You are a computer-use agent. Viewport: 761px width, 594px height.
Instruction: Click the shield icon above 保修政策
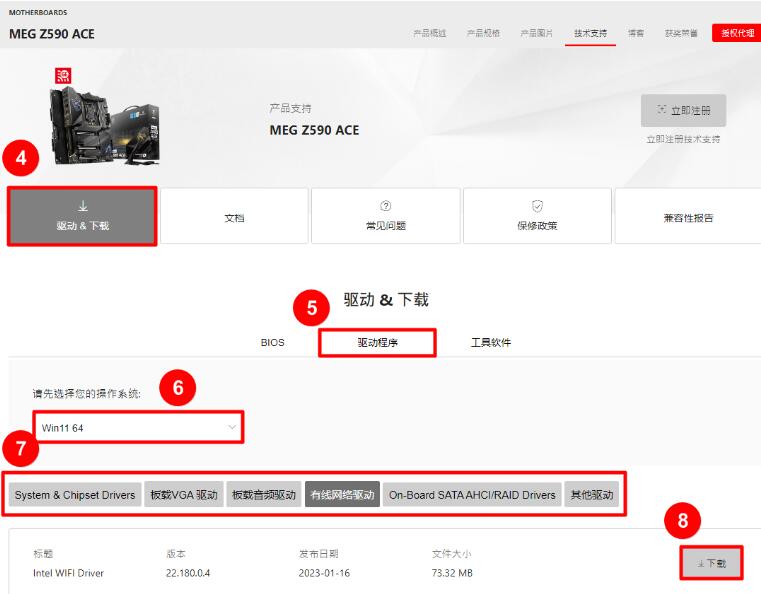click(537, 205)
